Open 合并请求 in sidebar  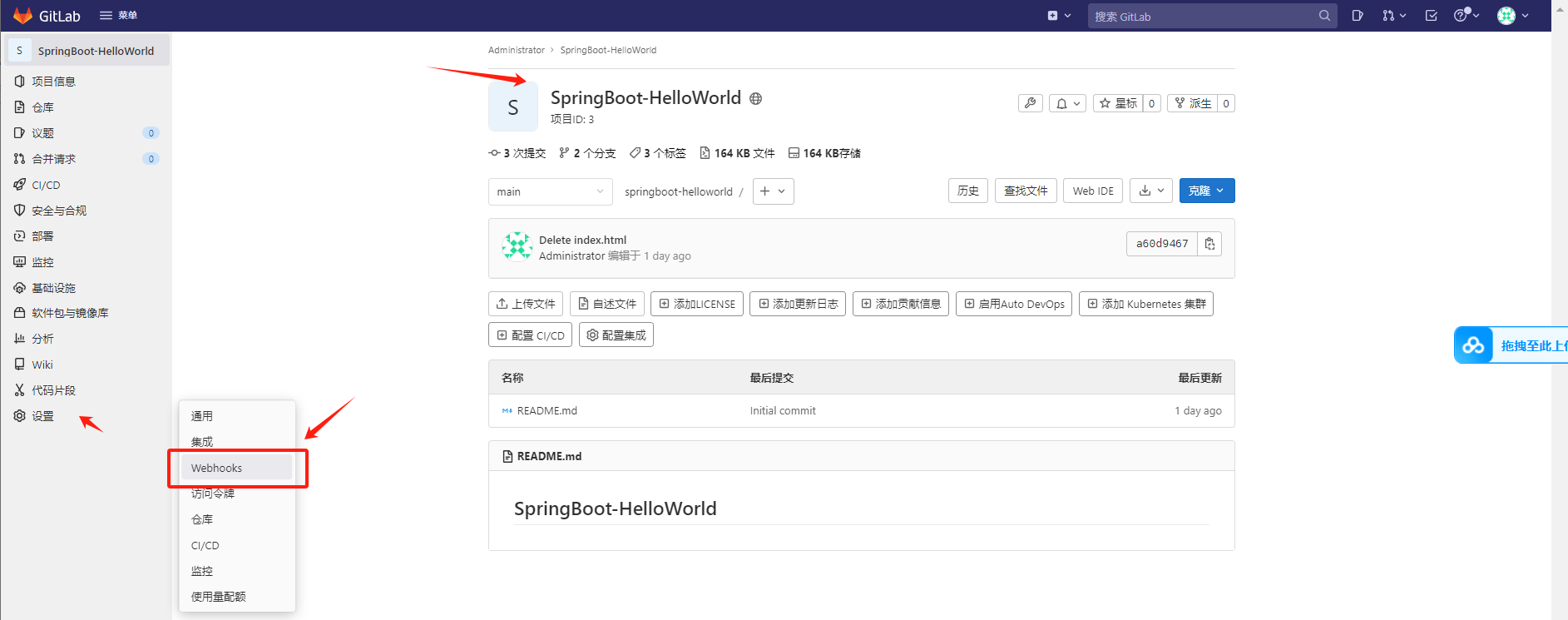[x=87, y=159]
